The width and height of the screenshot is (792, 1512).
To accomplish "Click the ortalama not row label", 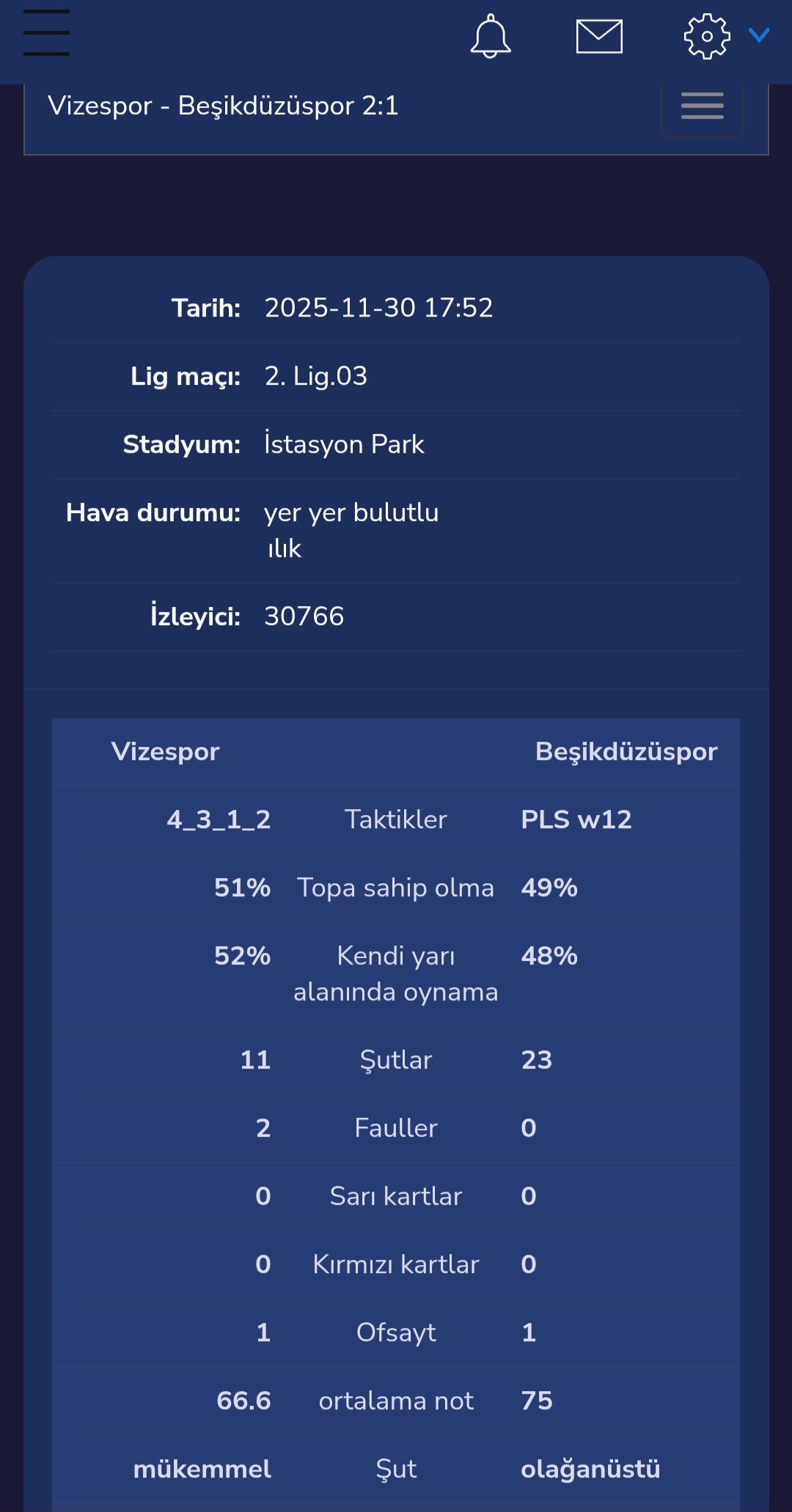I will tap(396, 1401).
